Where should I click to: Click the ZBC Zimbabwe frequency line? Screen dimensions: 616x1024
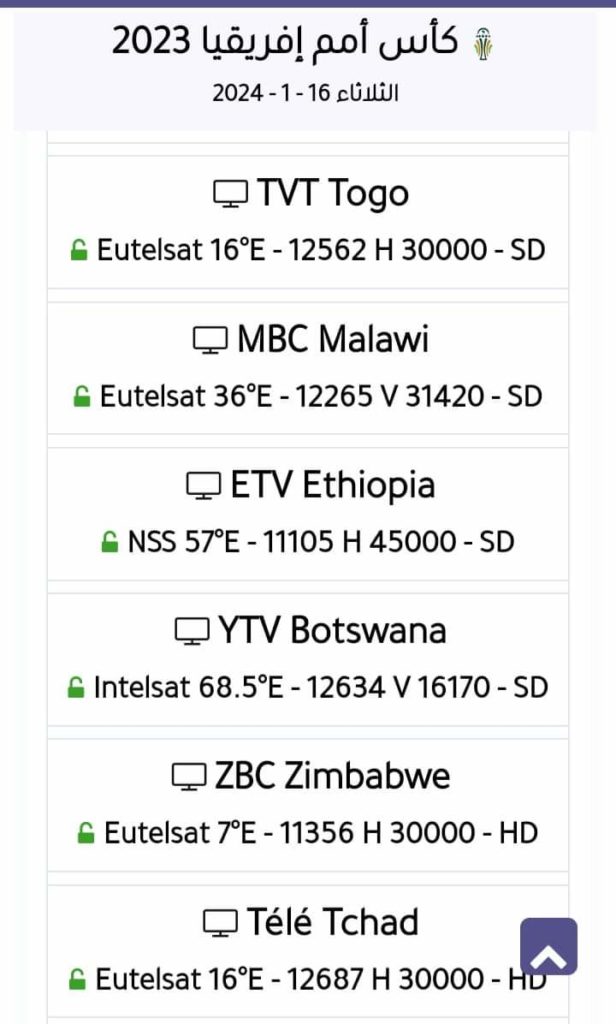(x=320, y=832)
